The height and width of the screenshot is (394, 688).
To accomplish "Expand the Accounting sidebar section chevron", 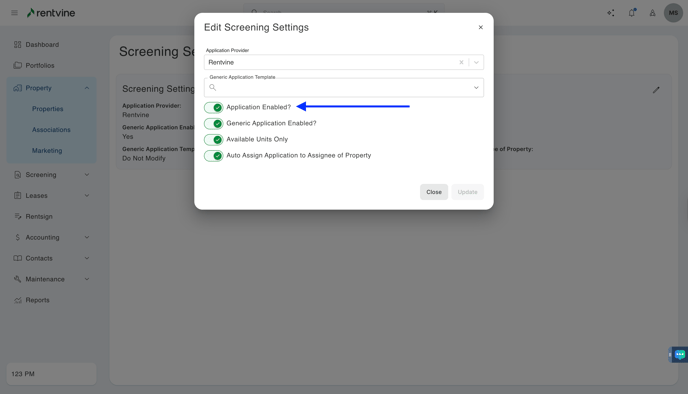I will pyautogui.click(x=87, y=237).
